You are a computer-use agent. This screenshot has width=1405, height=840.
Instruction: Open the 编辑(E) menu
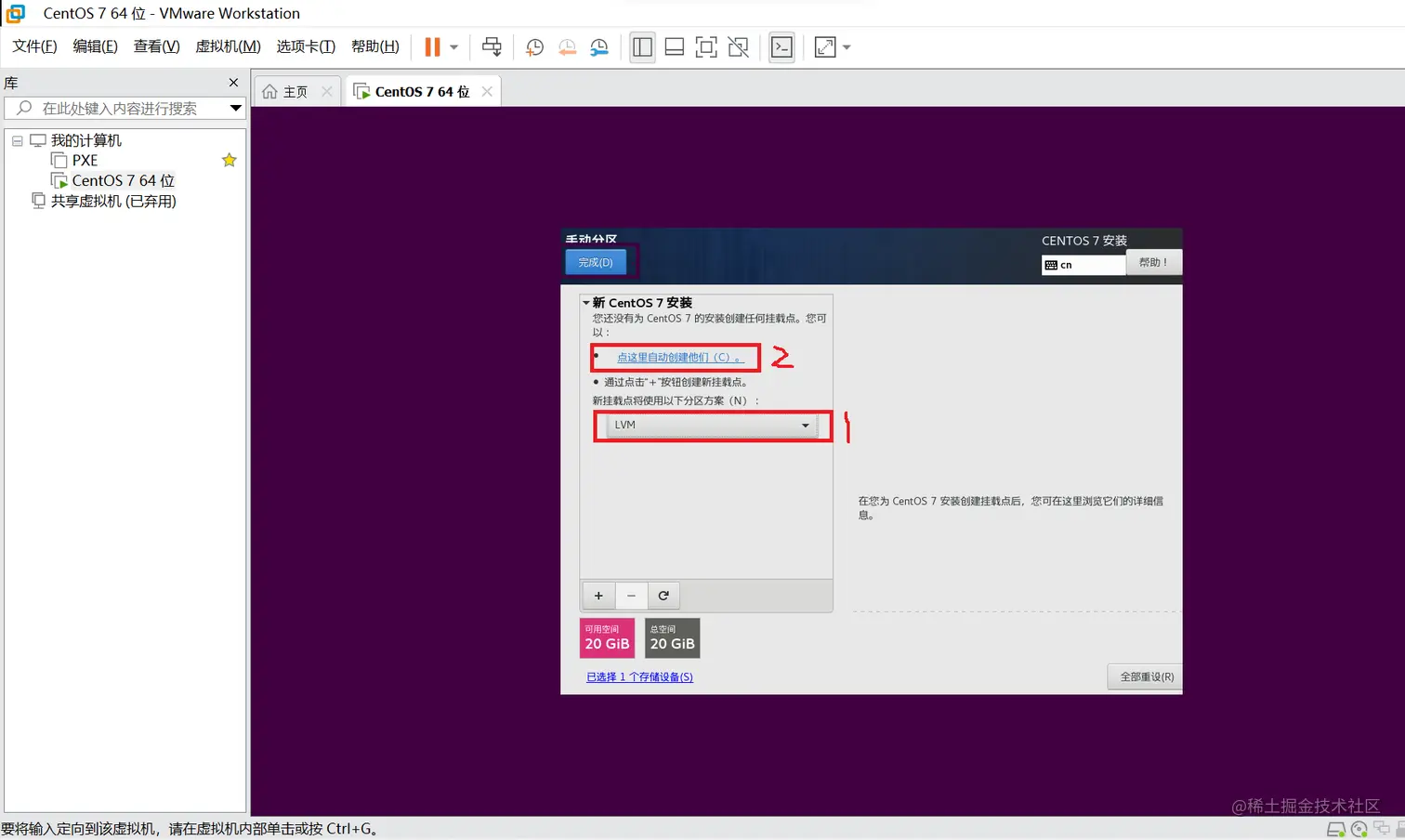[x=96, y=46]
